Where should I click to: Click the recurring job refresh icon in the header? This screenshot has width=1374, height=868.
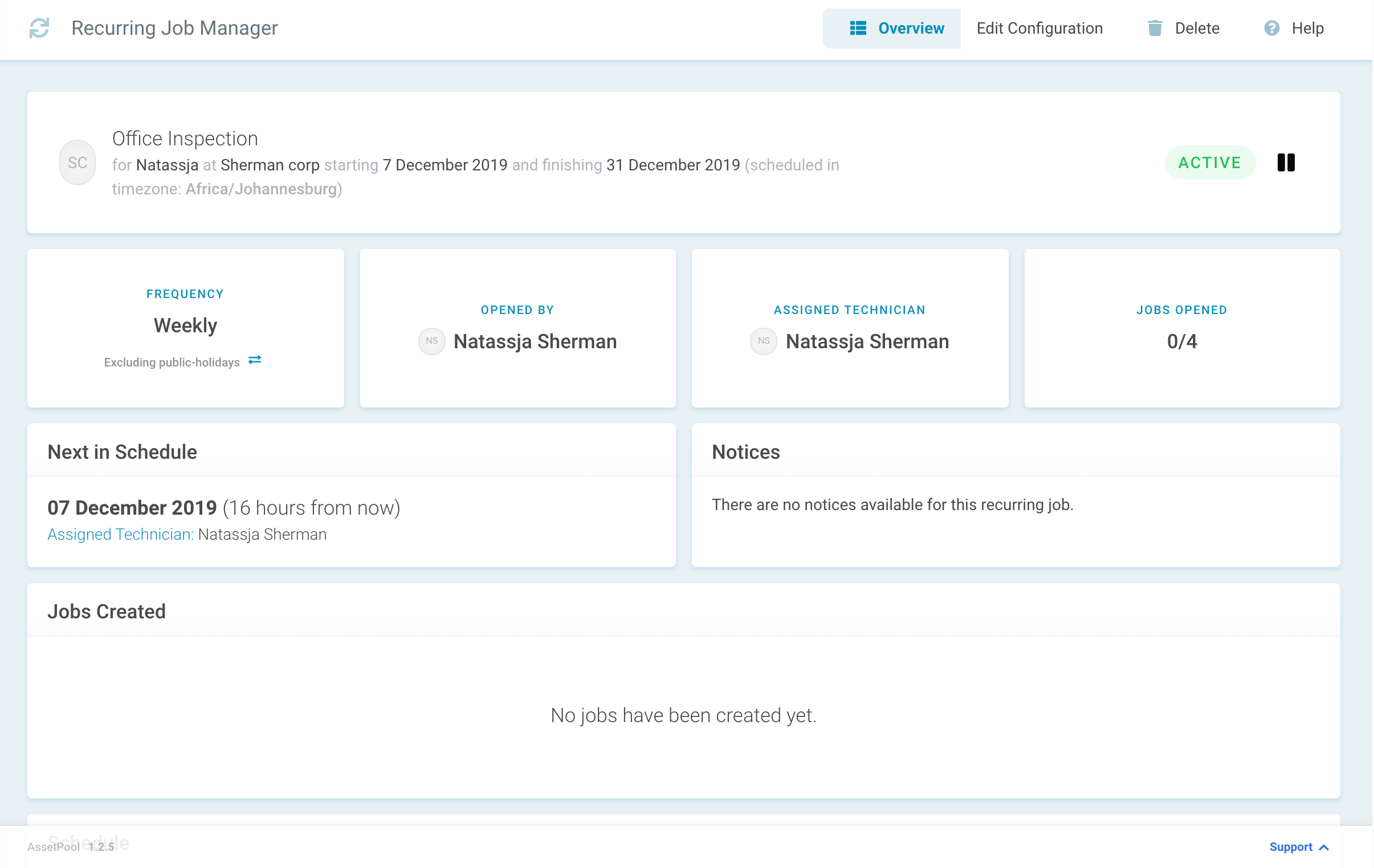(39, 27)
